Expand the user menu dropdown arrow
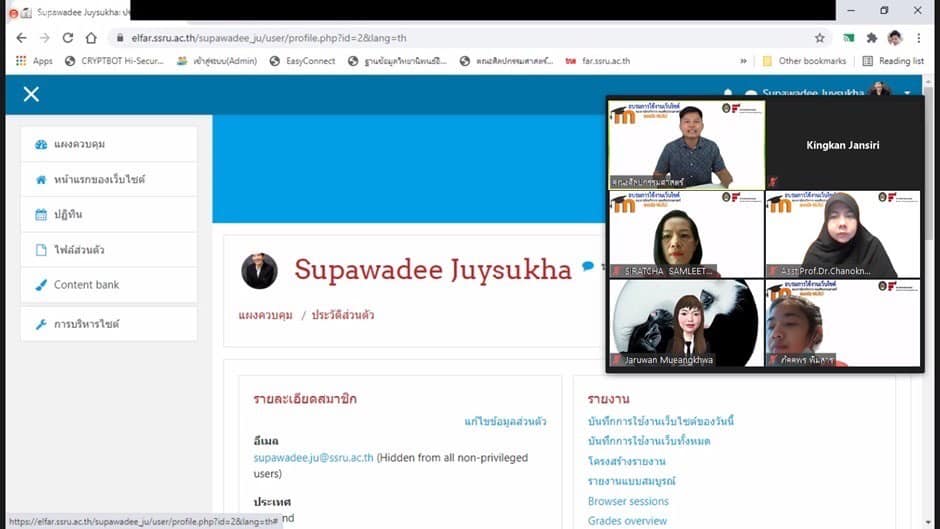The height and width of the screenshot is (529, 940). pyautogui.click(x=908, y=93)
